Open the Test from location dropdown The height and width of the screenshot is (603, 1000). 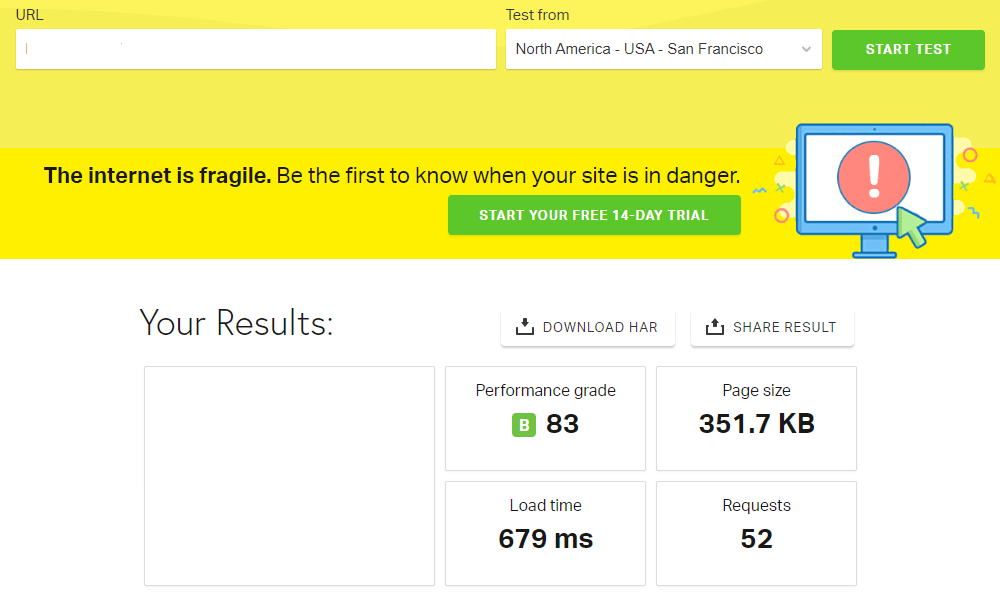(663, 49)
